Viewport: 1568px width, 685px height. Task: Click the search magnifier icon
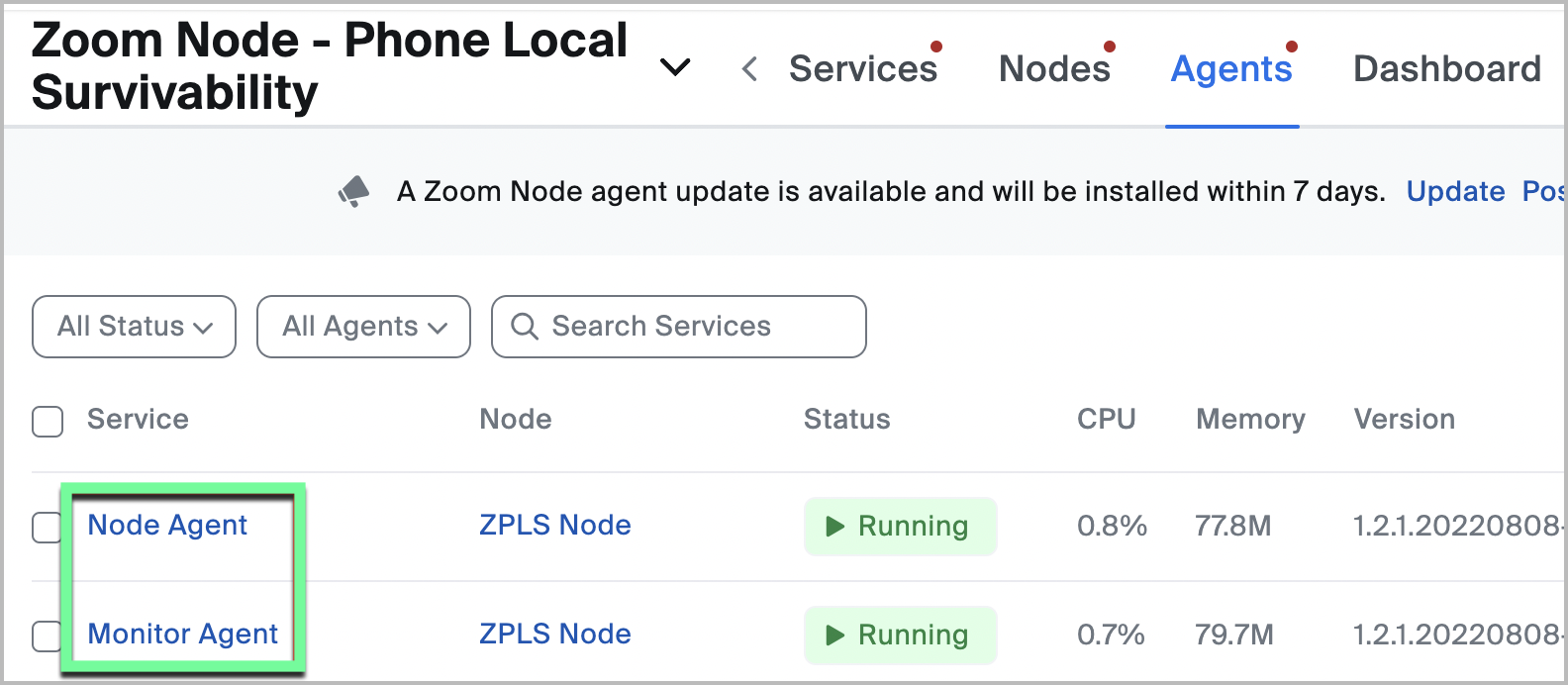[x=524, y=327]
